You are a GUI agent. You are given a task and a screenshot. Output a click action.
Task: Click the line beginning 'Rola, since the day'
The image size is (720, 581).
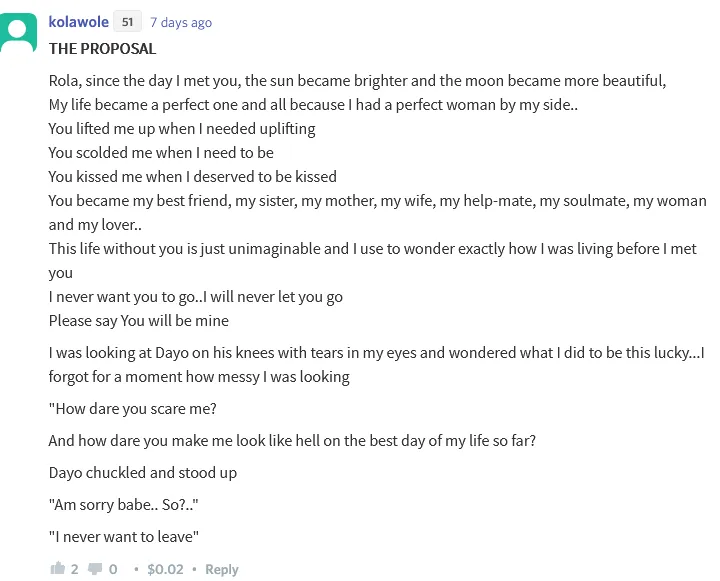coord(357,81)
